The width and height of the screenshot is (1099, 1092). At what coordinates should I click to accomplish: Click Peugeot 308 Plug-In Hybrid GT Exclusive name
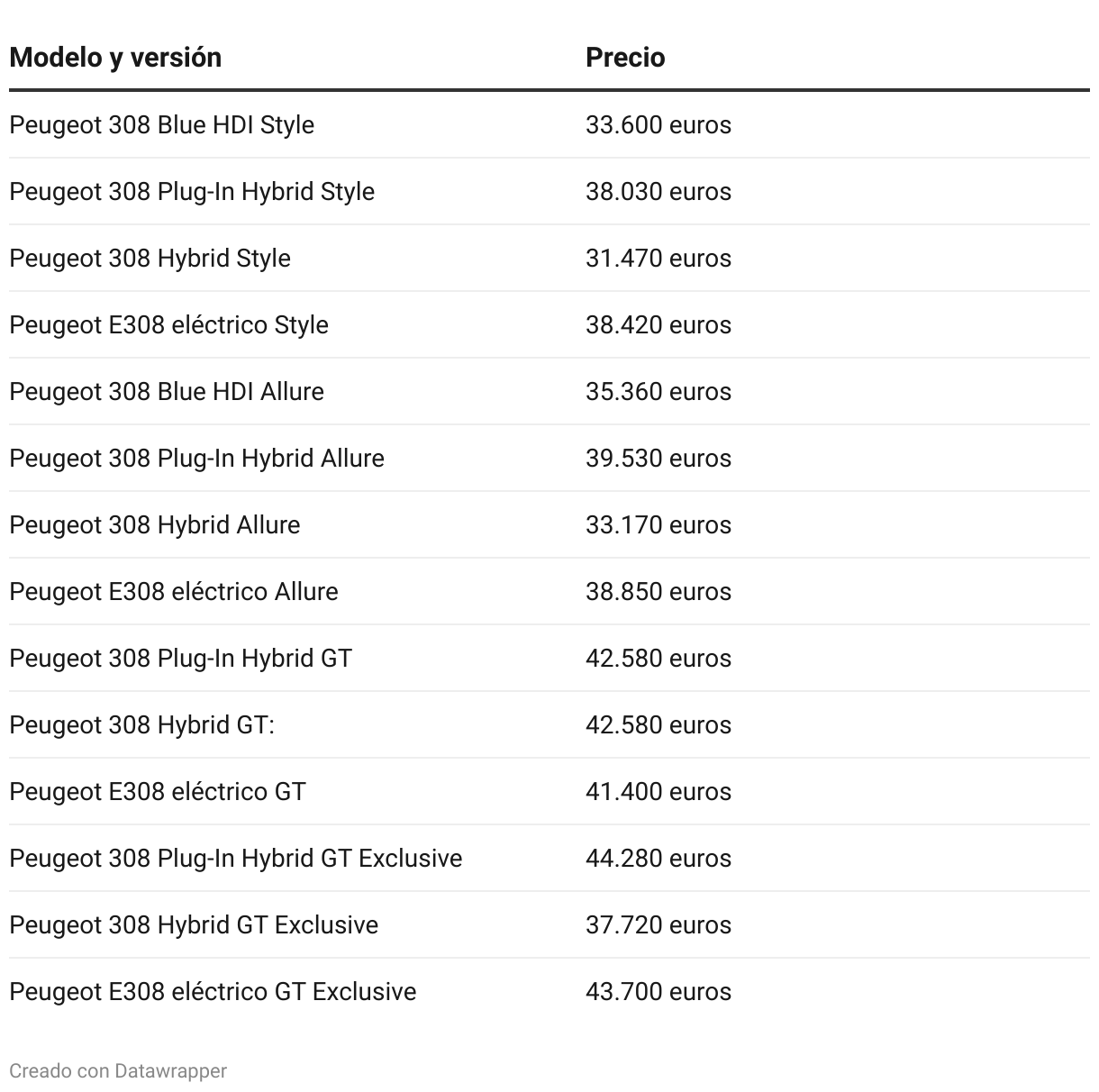236,858
